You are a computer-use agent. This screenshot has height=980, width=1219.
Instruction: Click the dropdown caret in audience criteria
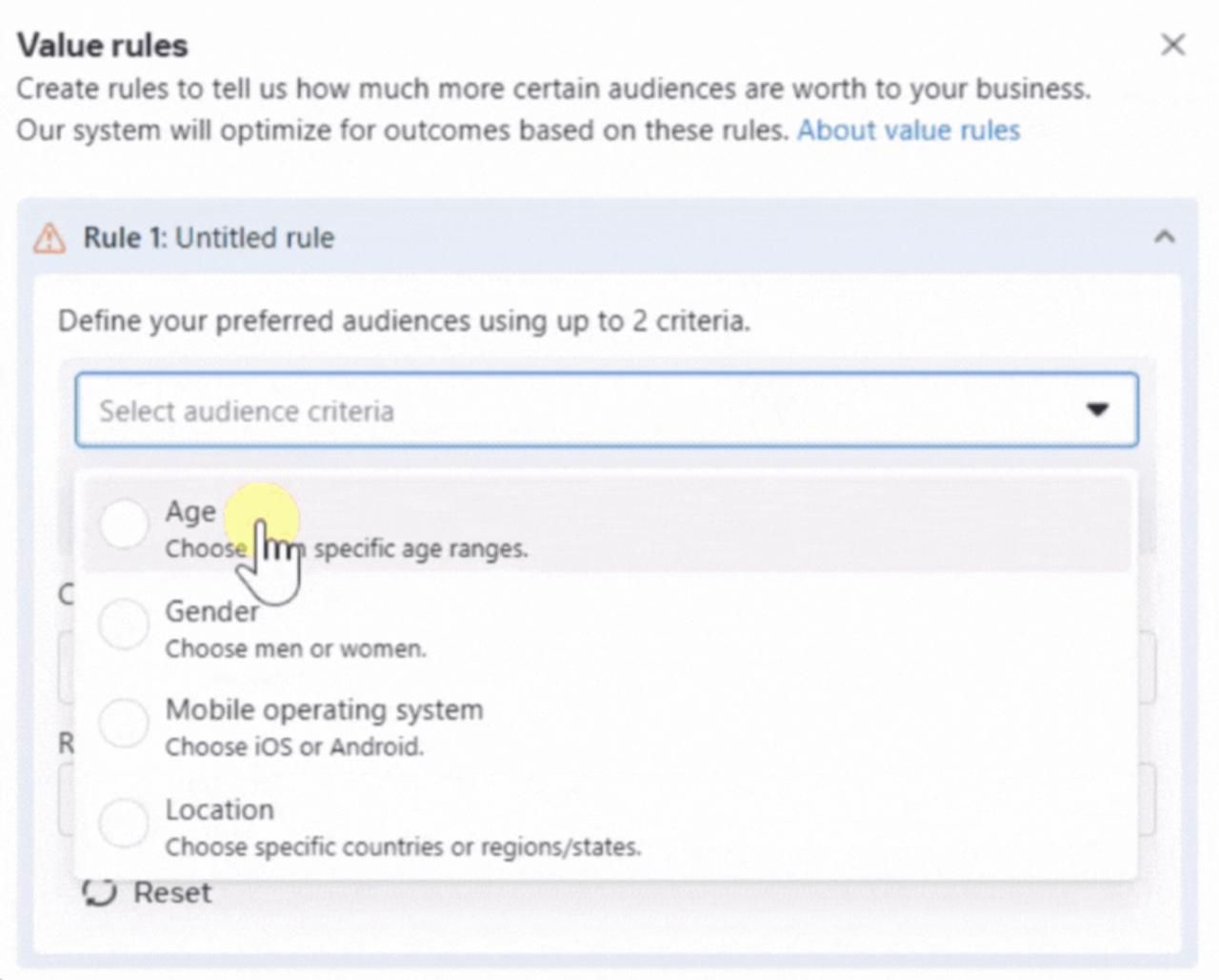pyautogui.click(x=1097, y=410)
